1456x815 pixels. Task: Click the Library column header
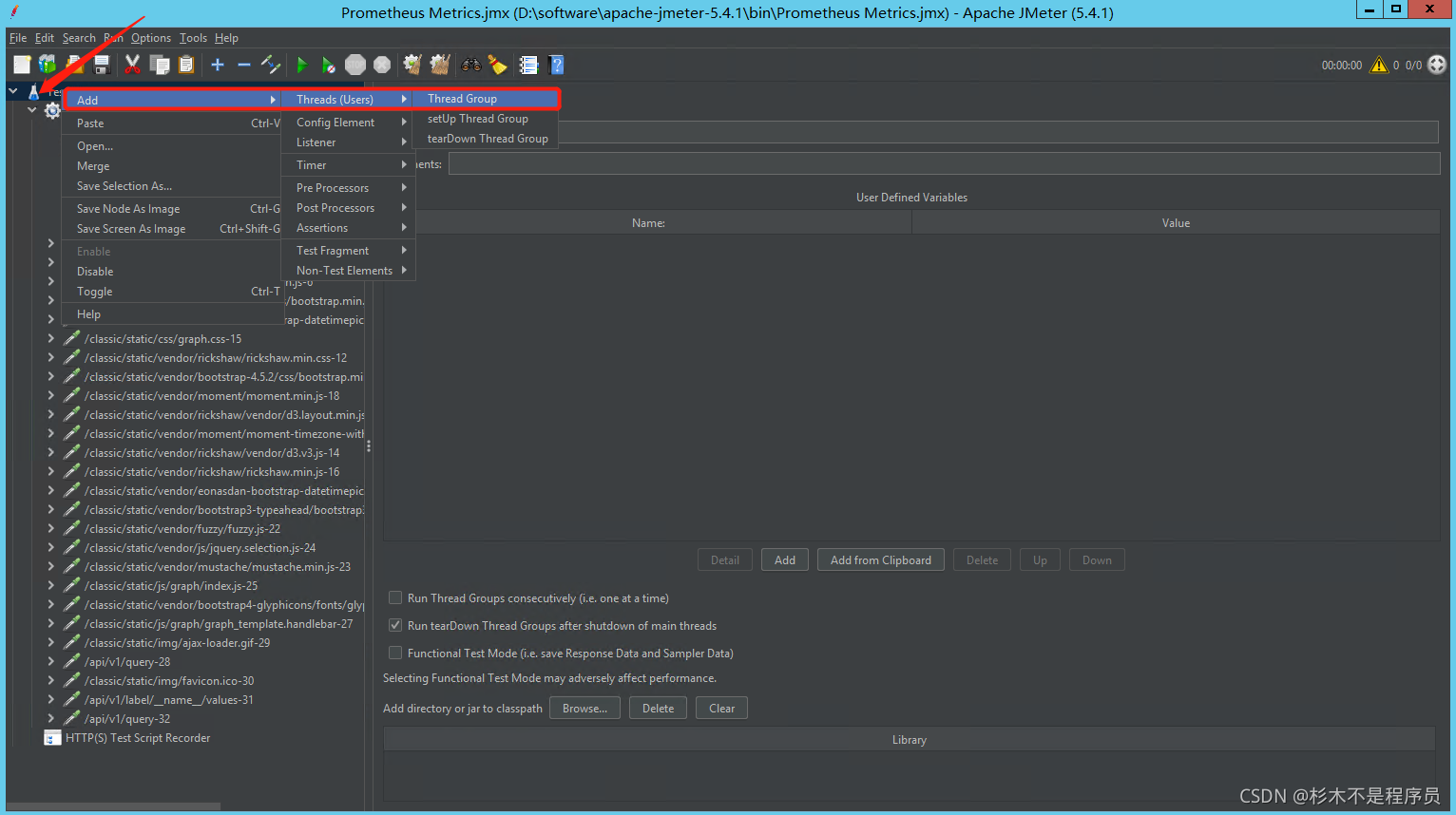click(x=910, y=740)
